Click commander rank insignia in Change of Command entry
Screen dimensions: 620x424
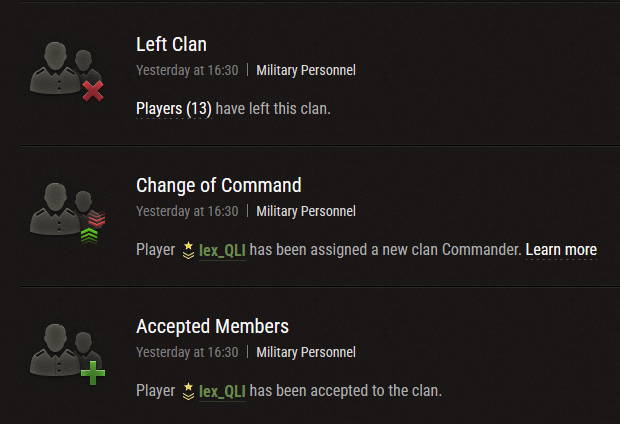pos(188,250)
